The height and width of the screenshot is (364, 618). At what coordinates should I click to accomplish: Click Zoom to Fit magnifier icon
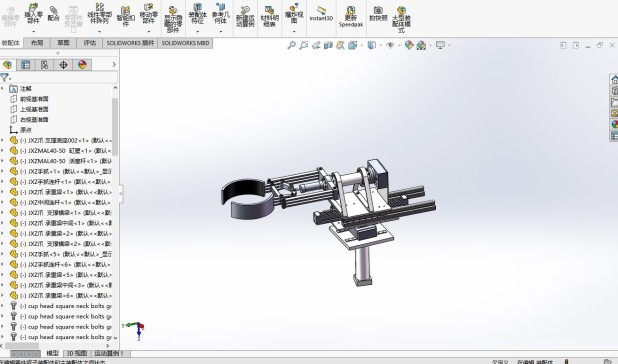coord(291,45)
